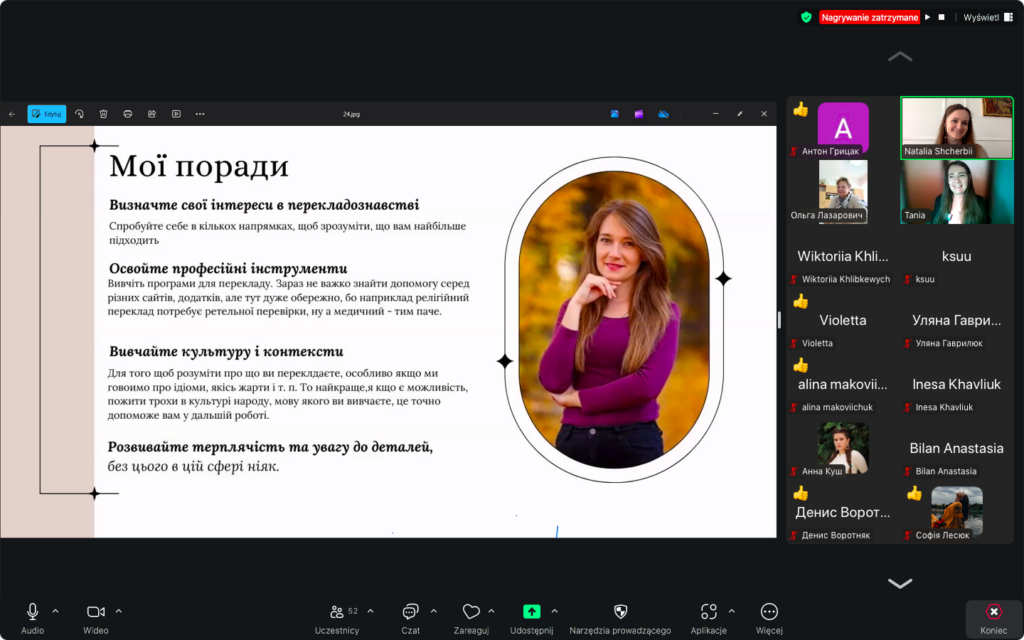The height and width of the screenshot is (640, 1024).
Task: Expand the arrow next to Udostępnij
Action: (555, 611)
